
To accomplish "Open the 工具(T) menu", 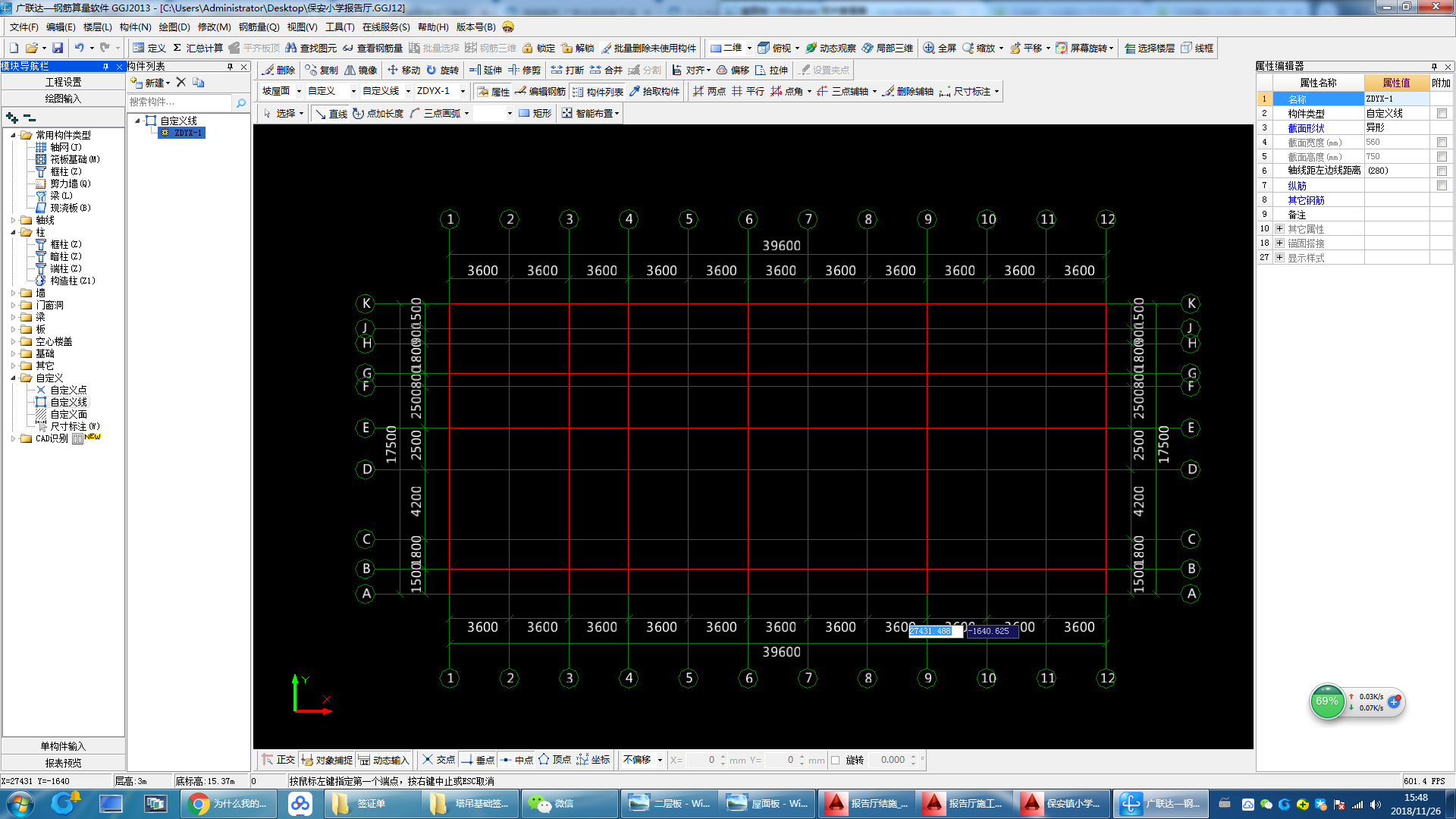I will (340, 27).
